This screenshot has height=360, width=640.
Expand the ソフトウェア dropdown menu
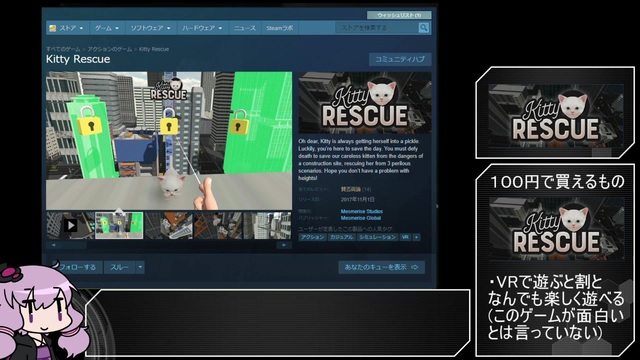150,28
